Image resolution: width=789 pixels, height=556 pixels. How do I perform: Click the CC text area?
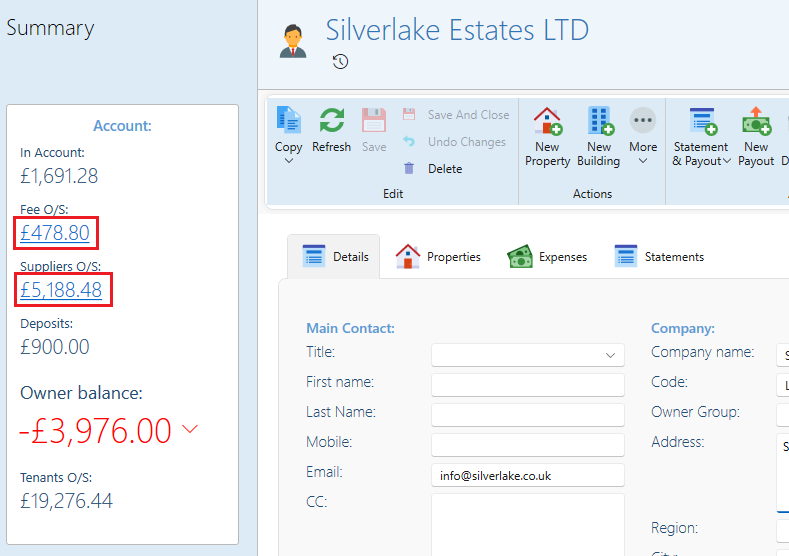[528, 524]
